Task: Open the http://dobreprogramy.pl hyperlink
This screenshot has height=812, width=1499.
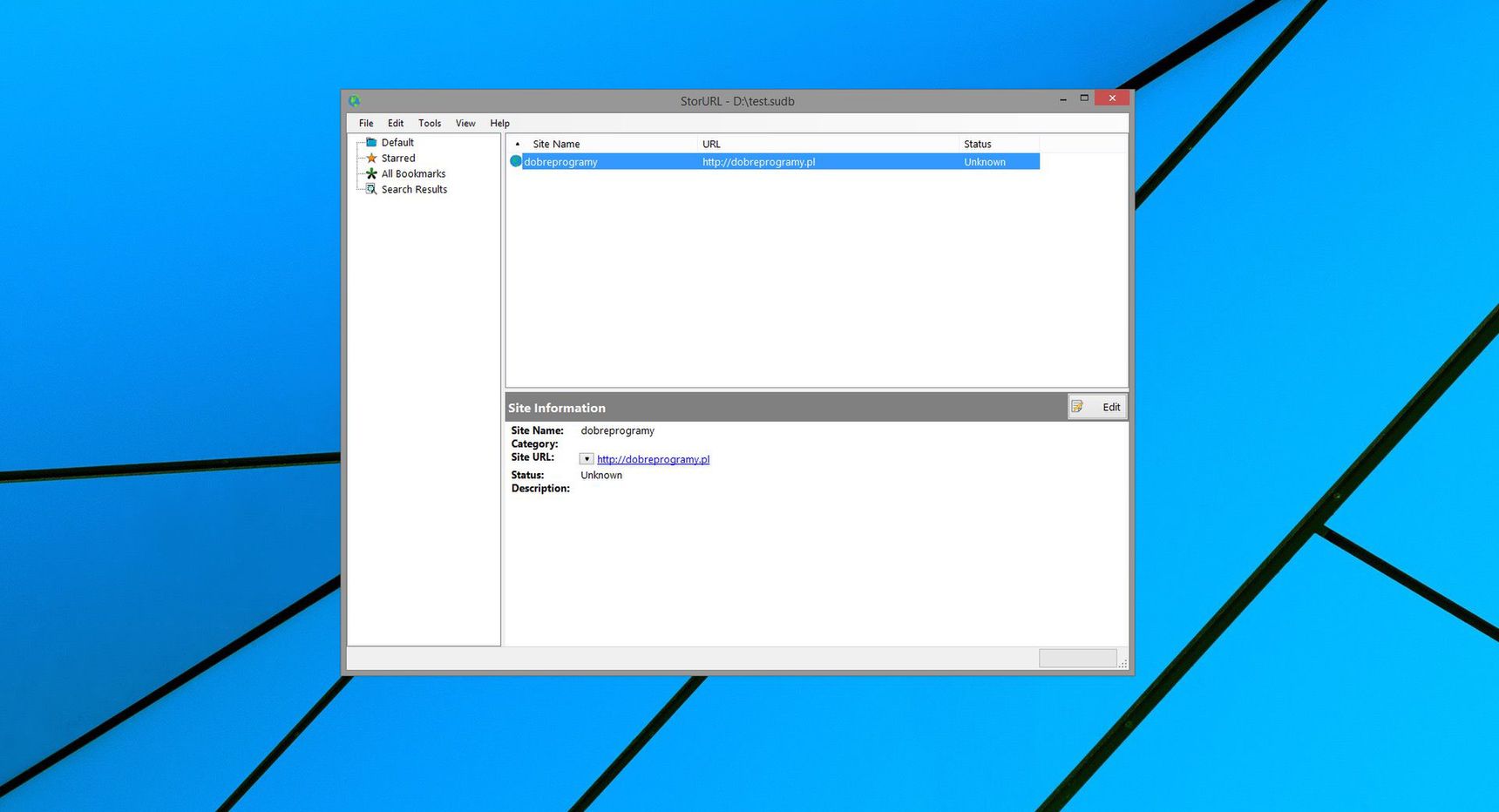Action: coord(653,459)
